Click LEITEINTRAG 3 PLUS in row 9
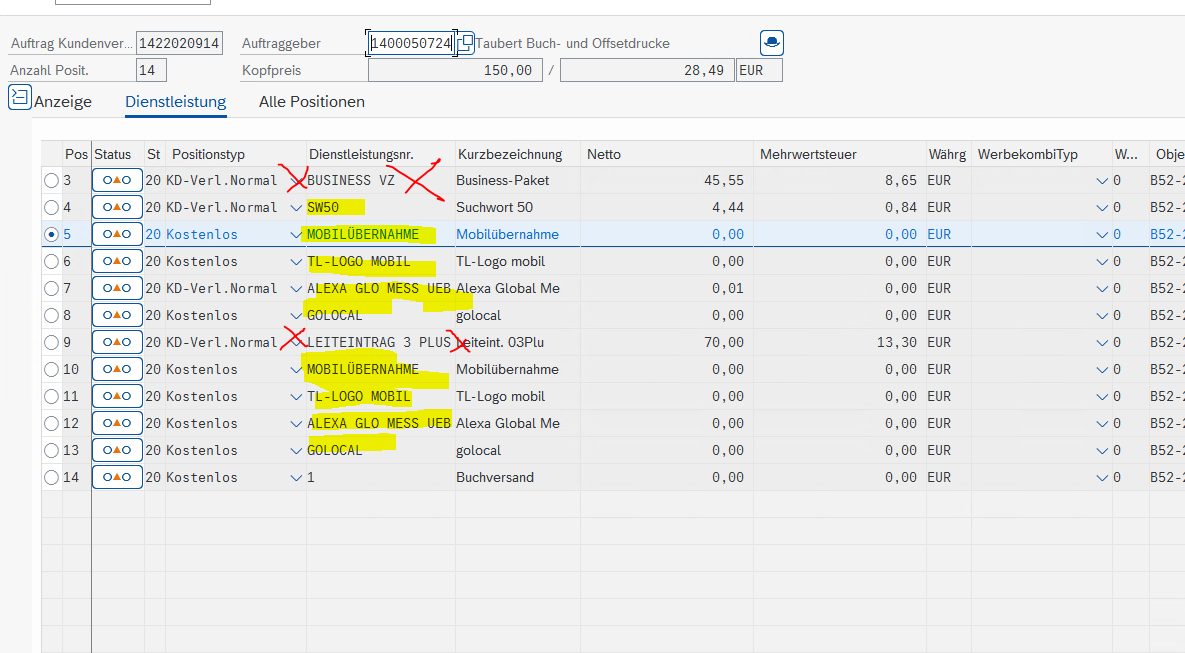Viewport: 1185px width, 653px height. pos(379,342)
